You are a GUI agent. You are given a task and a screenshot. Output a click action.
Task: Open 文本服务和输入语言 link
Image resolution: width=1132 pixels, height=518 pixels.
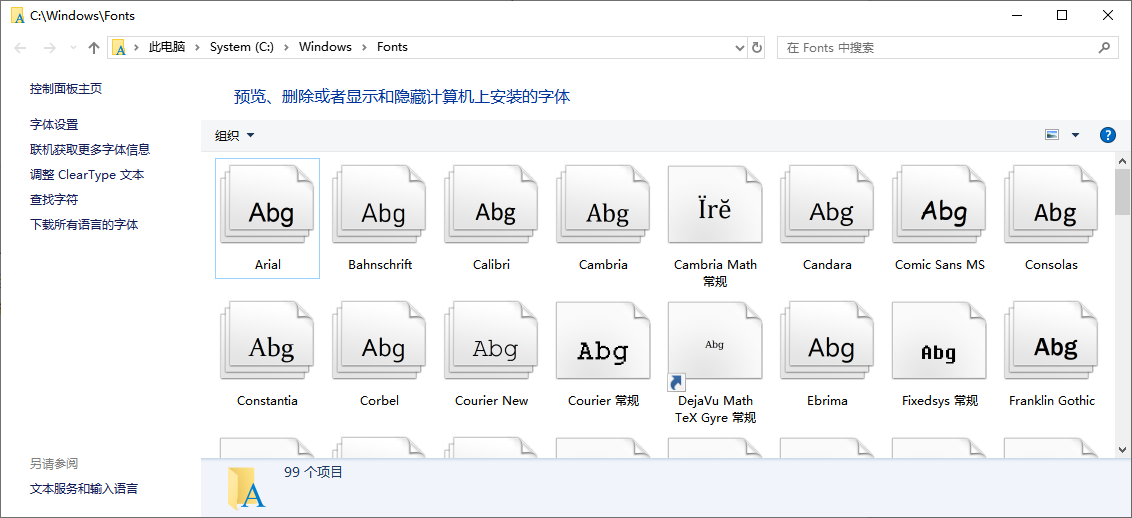click(x=84, y=488)
